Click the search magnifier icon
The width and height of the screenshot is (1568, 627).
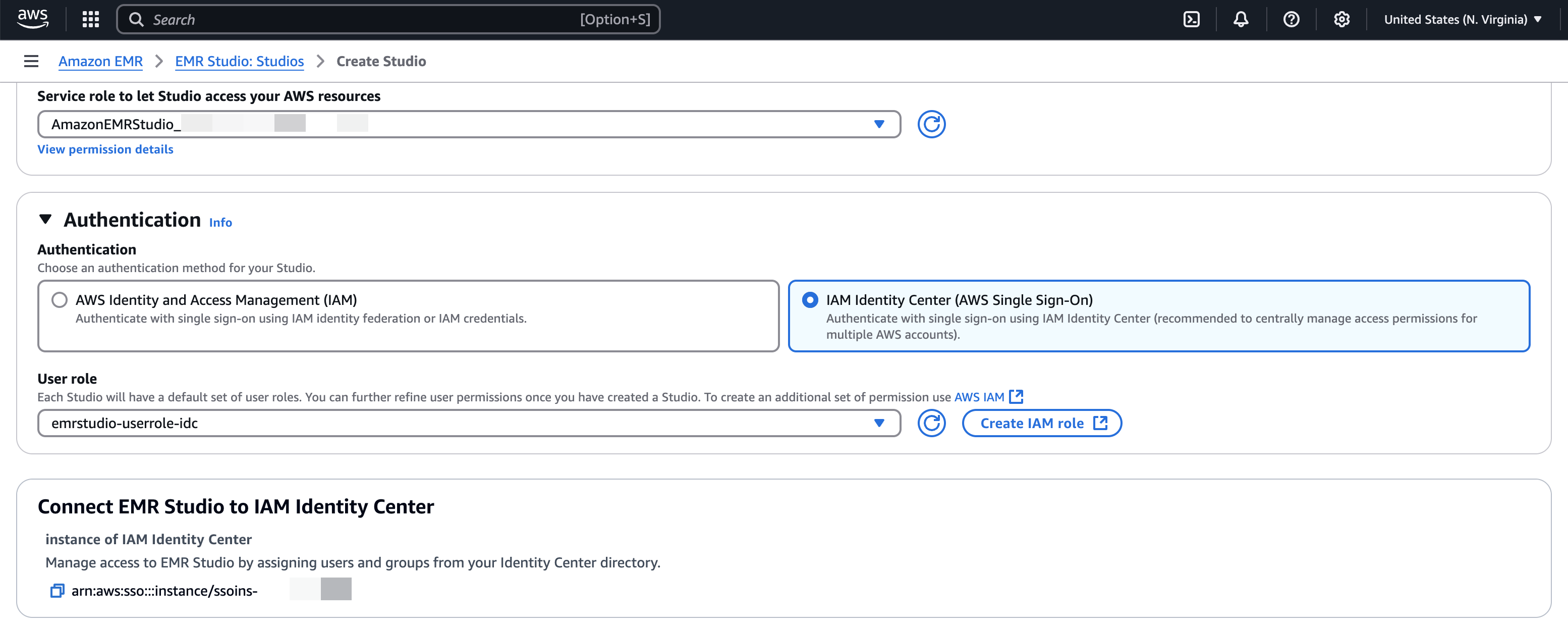137,19
